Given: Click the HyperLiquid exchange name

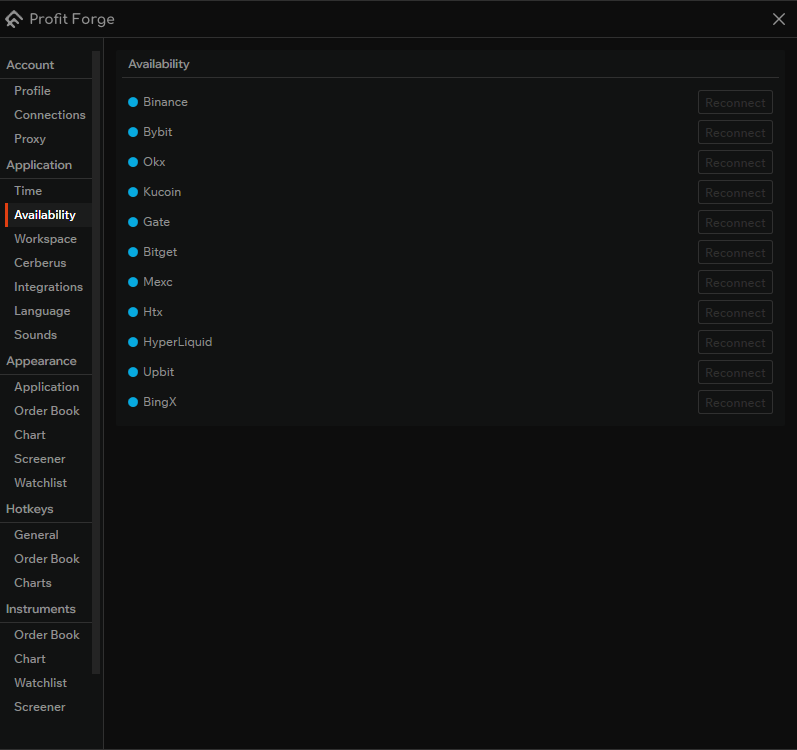Looking at the screenshot, I should pos(177,342).
